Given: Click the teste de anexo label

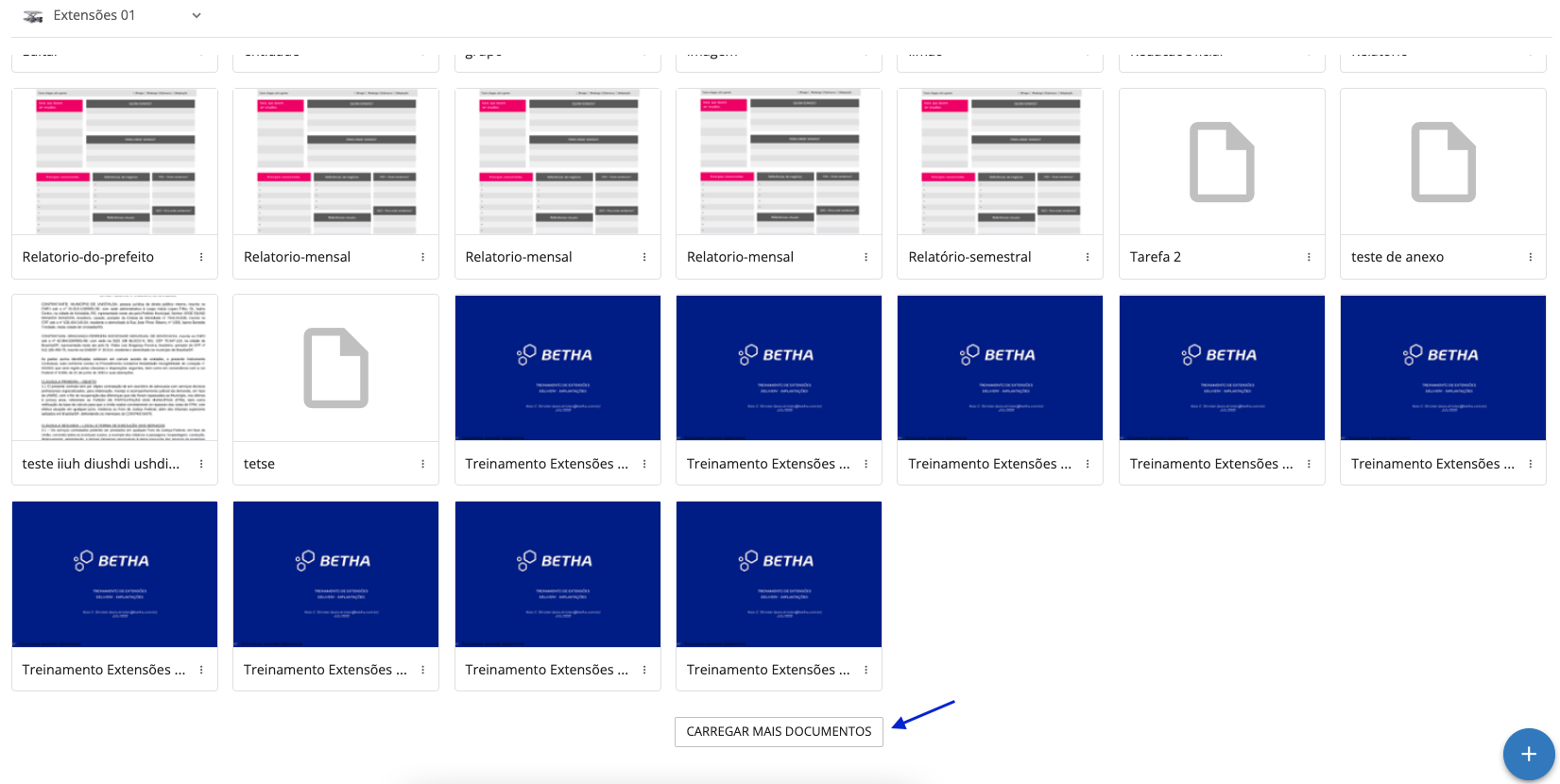Looking at the screenshot, I should point(1397,257).
